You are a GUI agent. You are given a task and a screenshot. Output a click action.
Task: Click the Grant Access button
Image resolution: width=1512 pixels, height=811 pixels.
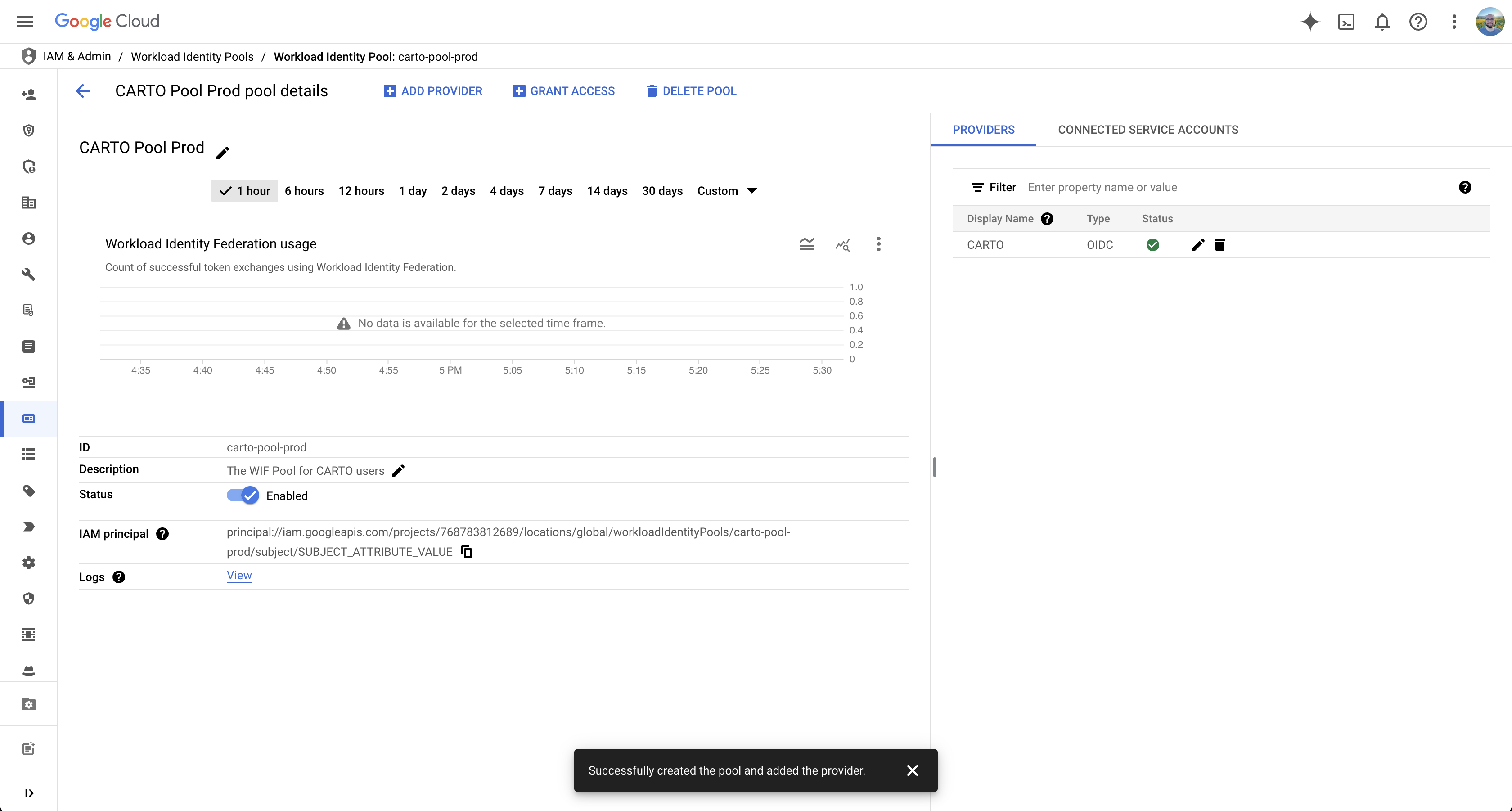(x=563, y=91)
